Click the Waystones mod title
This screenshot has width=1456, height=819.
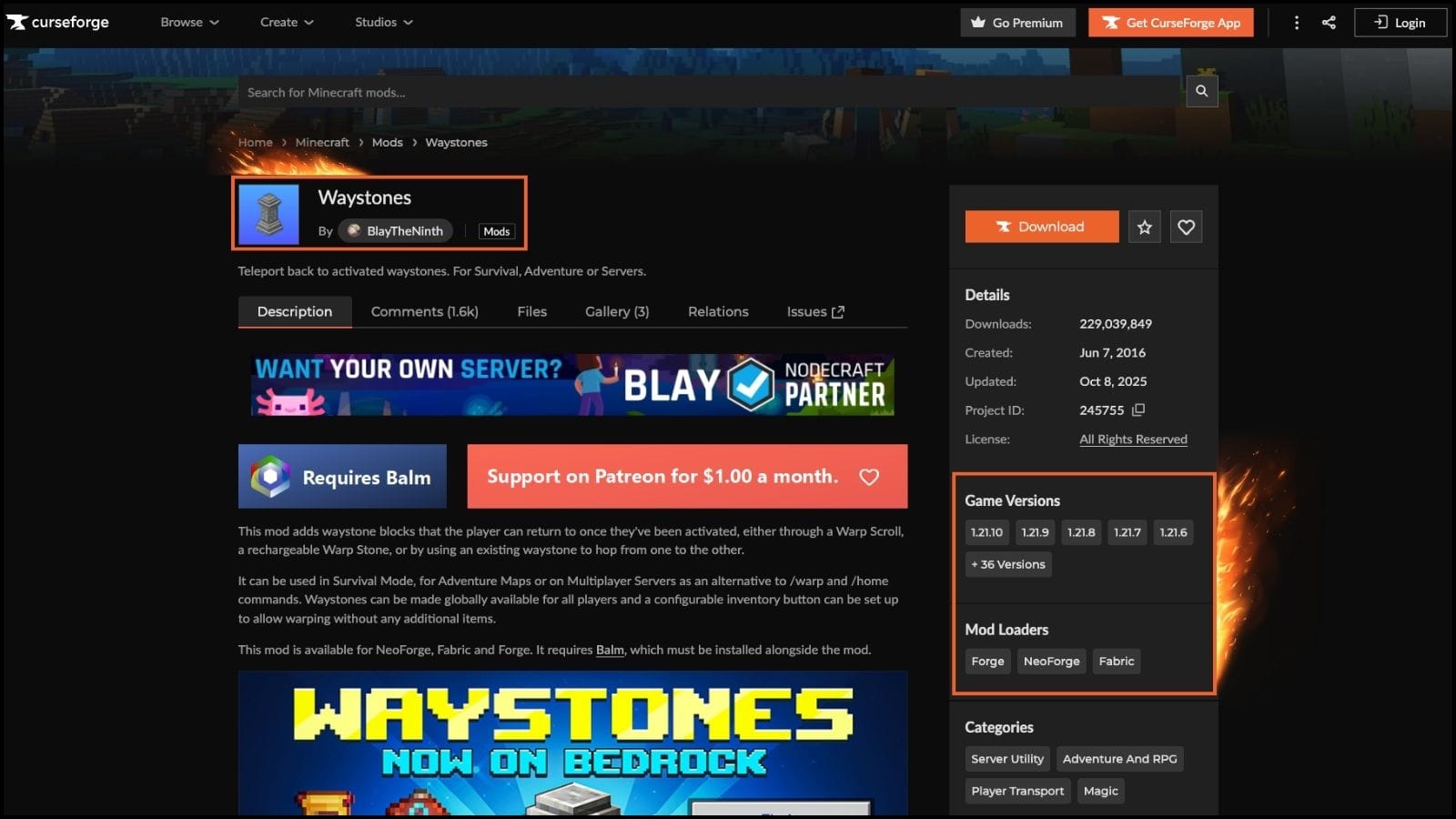click(364, 197)
